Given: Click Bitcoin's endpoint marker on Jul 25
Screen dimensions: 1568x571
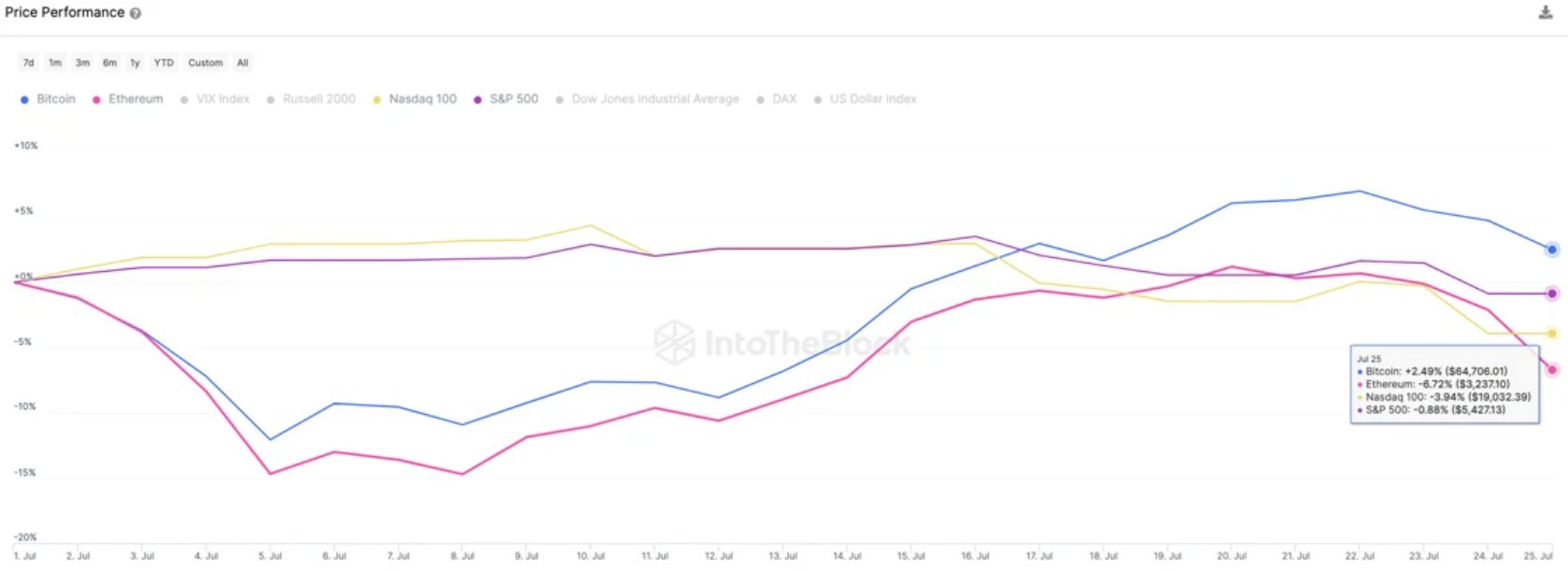Looking at the screenshot, I should click(x=1551, y=250).
